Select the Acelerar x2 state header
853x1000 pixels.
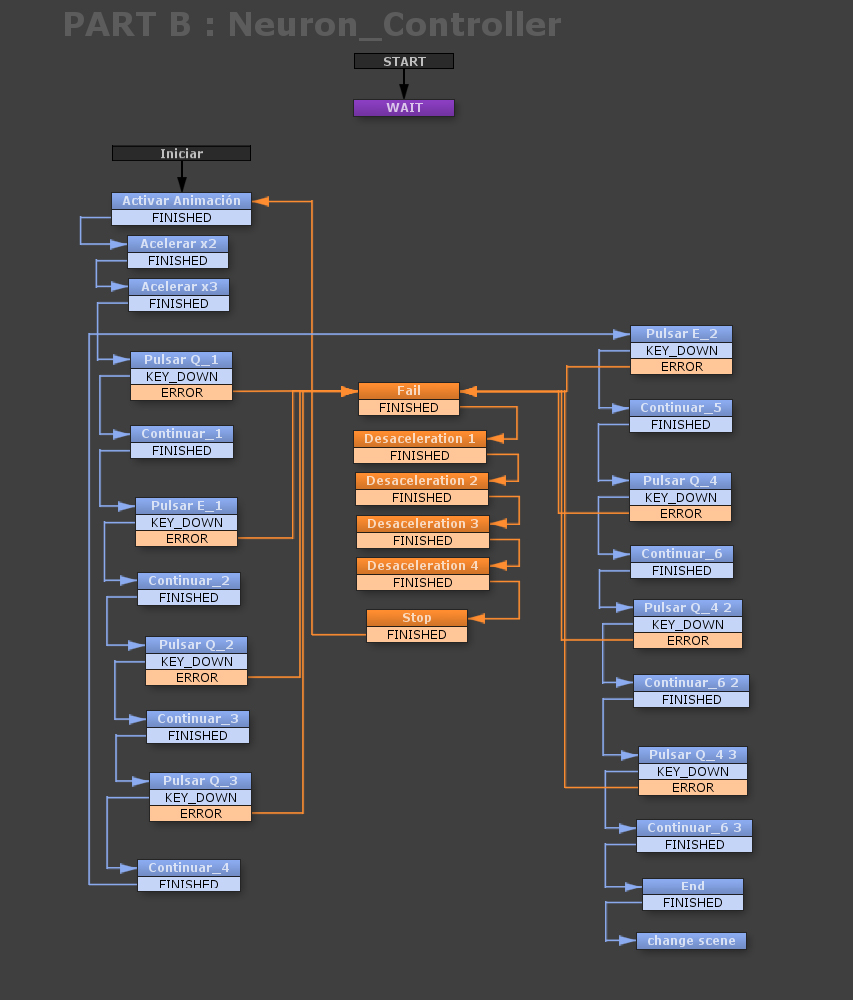(178, 244)
